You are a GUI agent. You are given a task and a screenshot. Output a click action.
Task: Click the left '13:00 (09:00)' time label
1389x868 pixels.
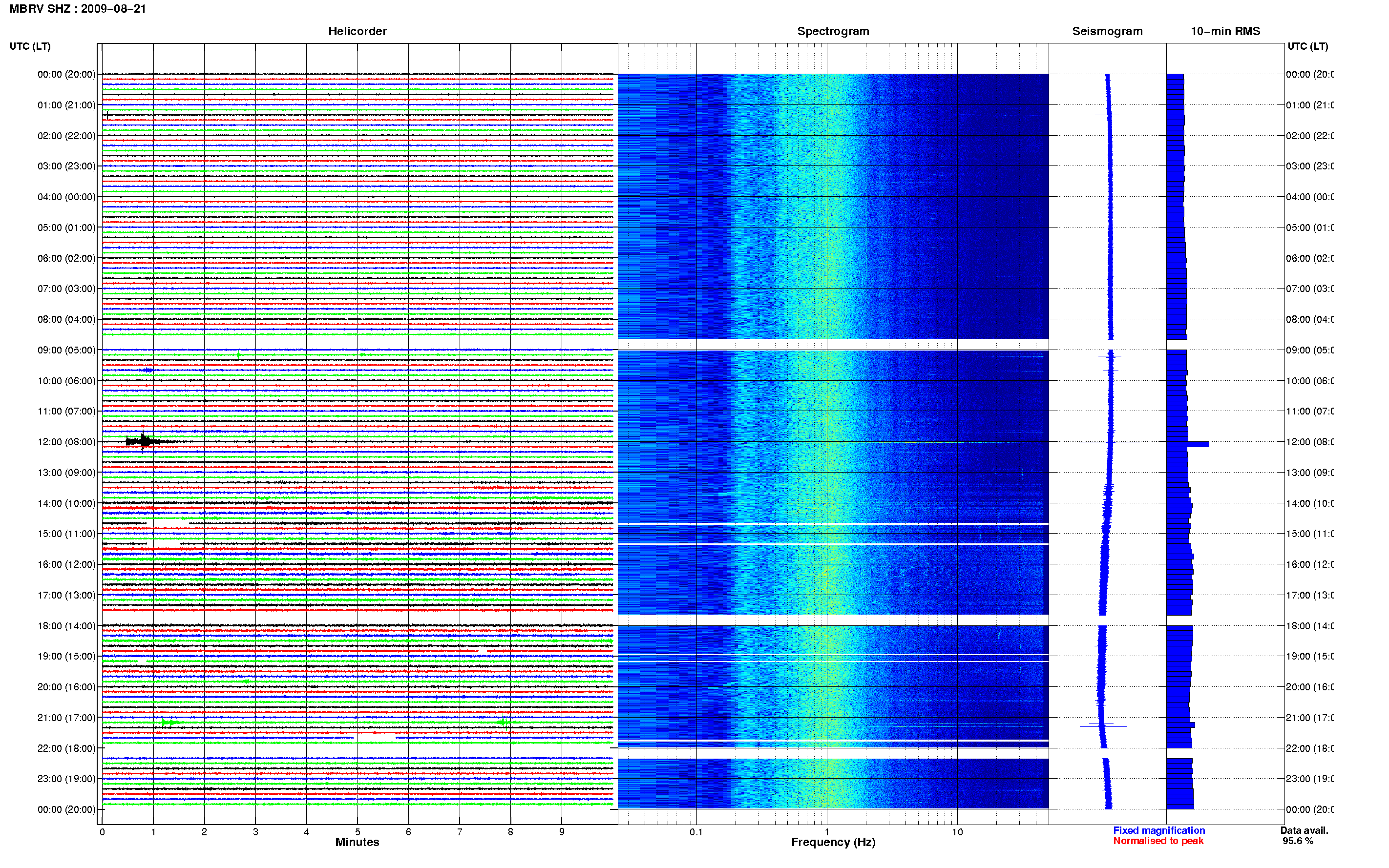tap(66, 473)
